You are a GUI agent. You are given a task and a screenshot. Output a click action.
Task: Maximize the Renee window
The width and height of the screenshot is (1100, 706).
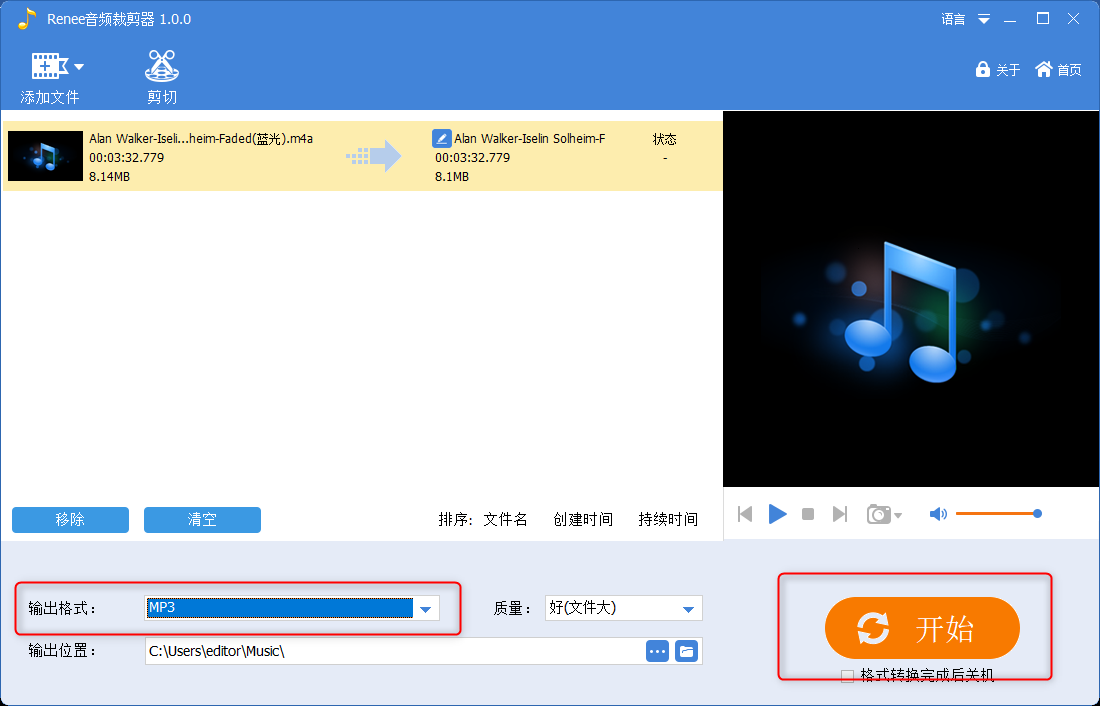1043,19
